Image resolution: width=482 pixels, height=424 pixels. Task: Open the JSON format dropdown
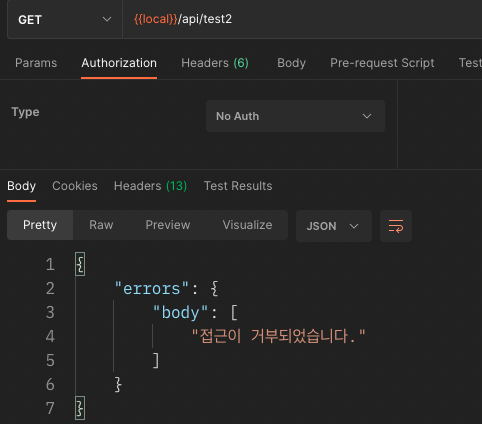pyautogui.click(x=334, y=226)
